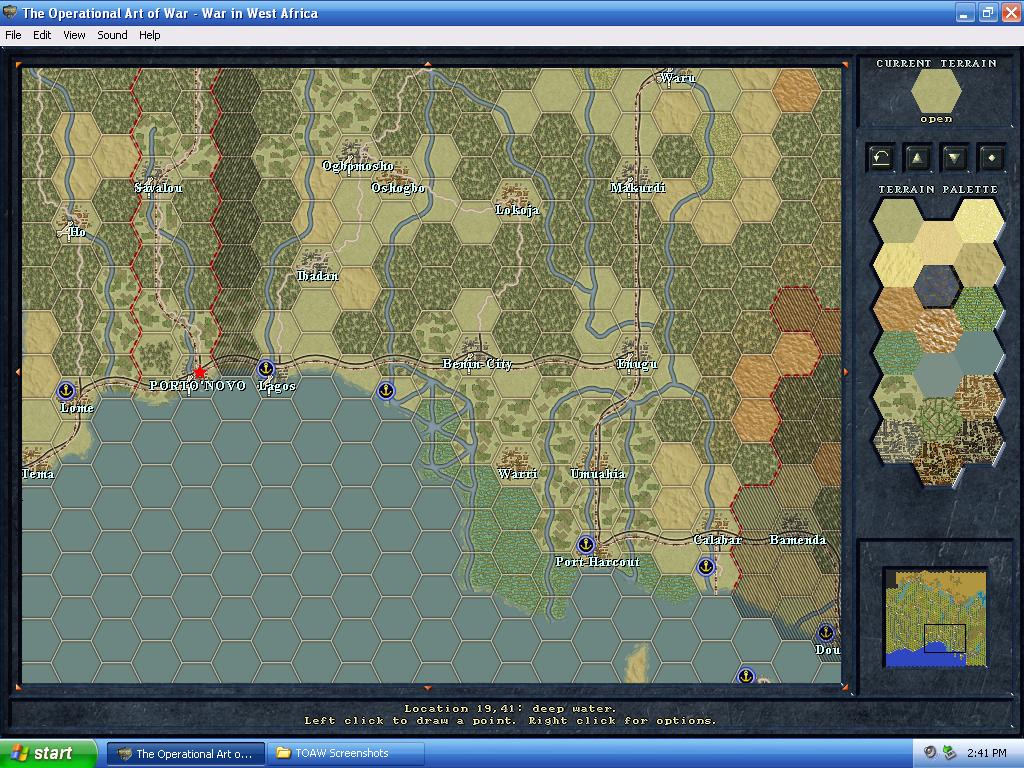
Task: Click the bottom-right corner scroll arrow of map
Action: click(845, 687)
